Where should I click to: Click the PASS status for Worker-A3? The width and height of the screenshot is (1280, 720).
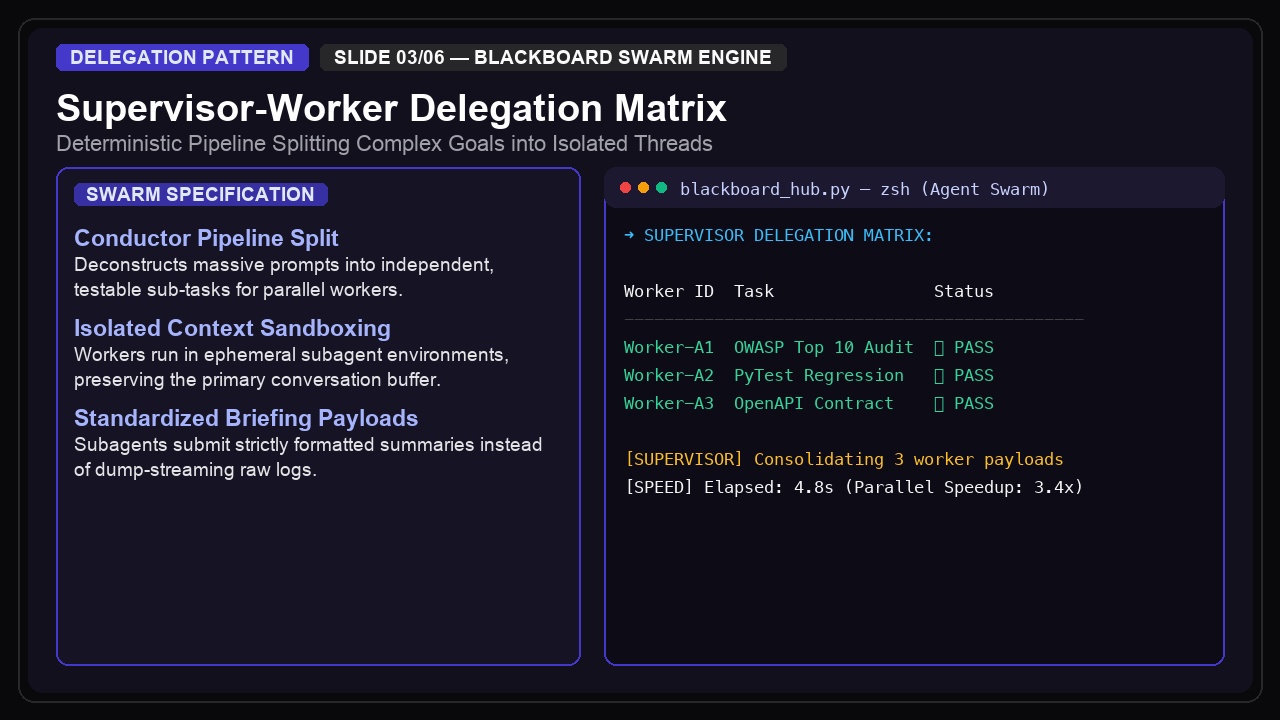[964, 404]
